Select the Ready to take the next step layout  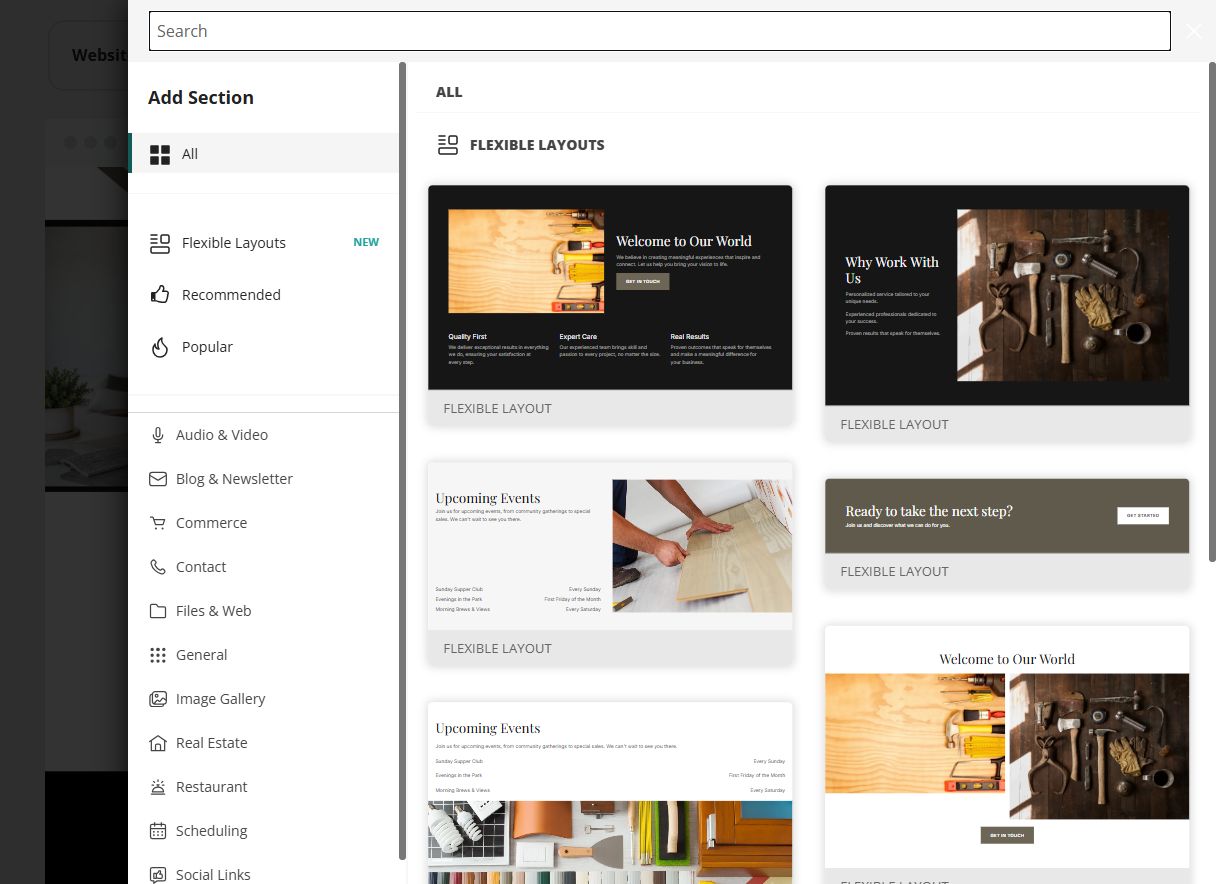tap(1007, 533)
